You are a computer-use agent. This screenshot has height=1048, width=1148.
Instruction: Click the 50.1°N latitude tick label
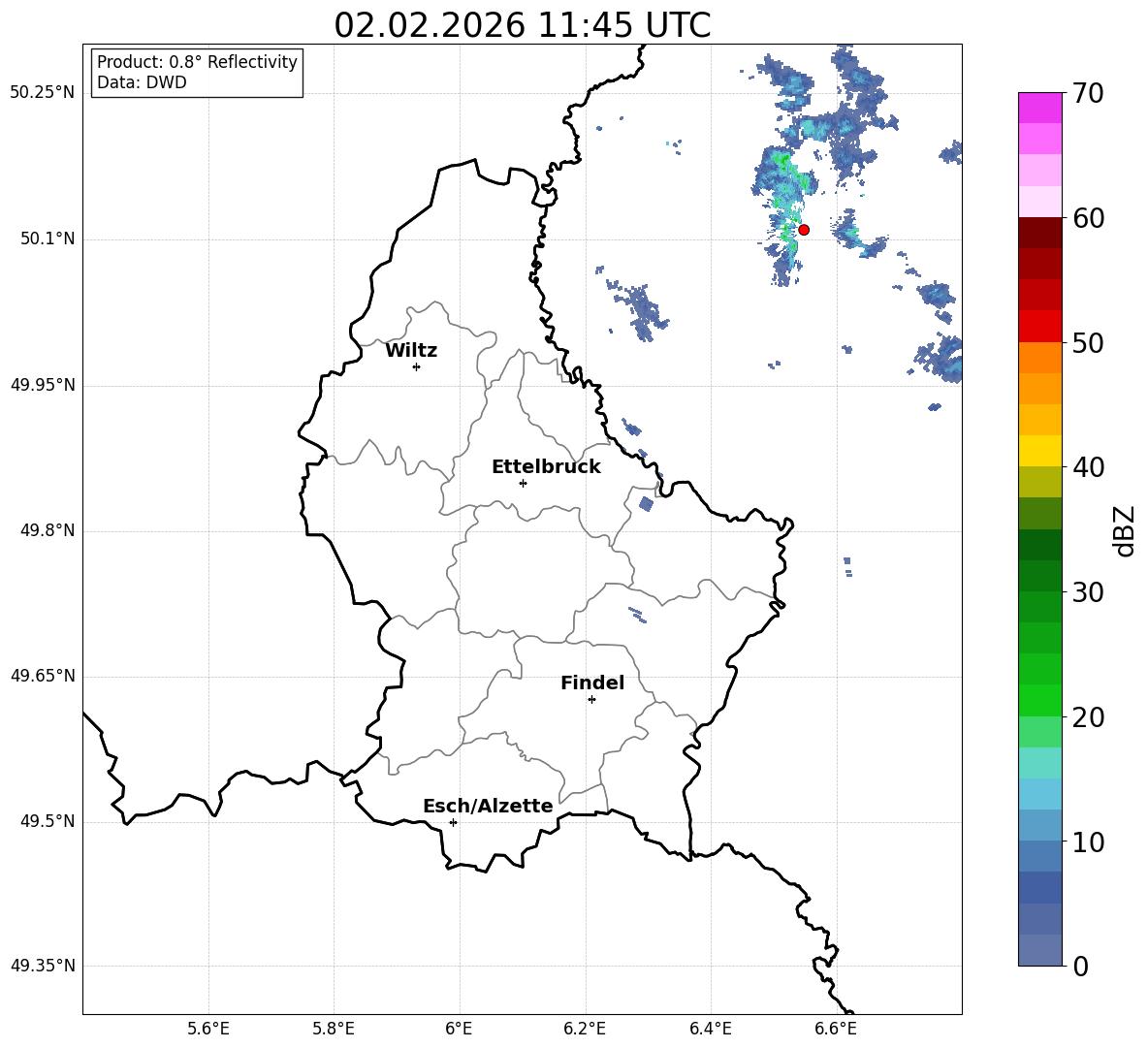pyautogui.click(x=48, y=239)
